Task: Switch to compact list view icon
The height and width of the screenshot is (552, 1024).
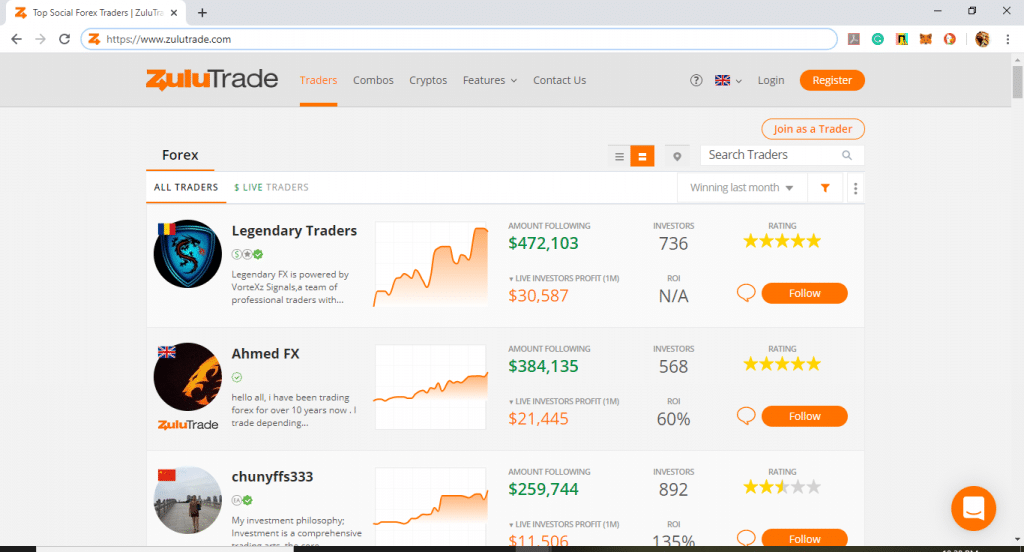Action: (x=619, y=156)
